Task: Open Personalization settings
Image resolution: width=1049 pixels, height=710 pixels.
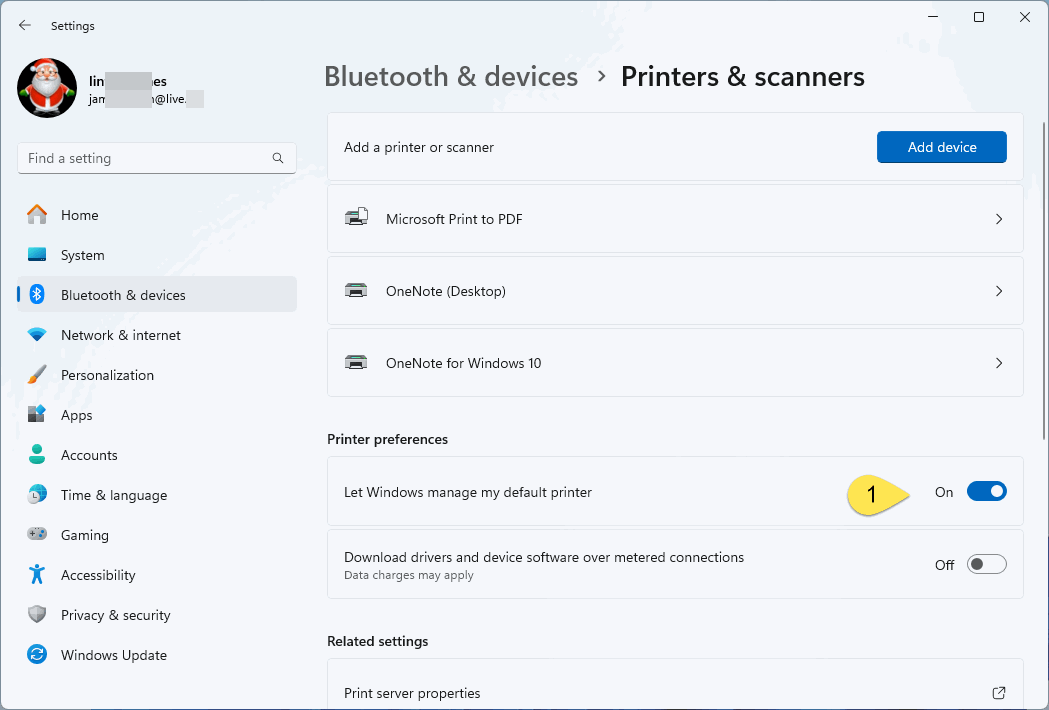Action: [157, 375]
